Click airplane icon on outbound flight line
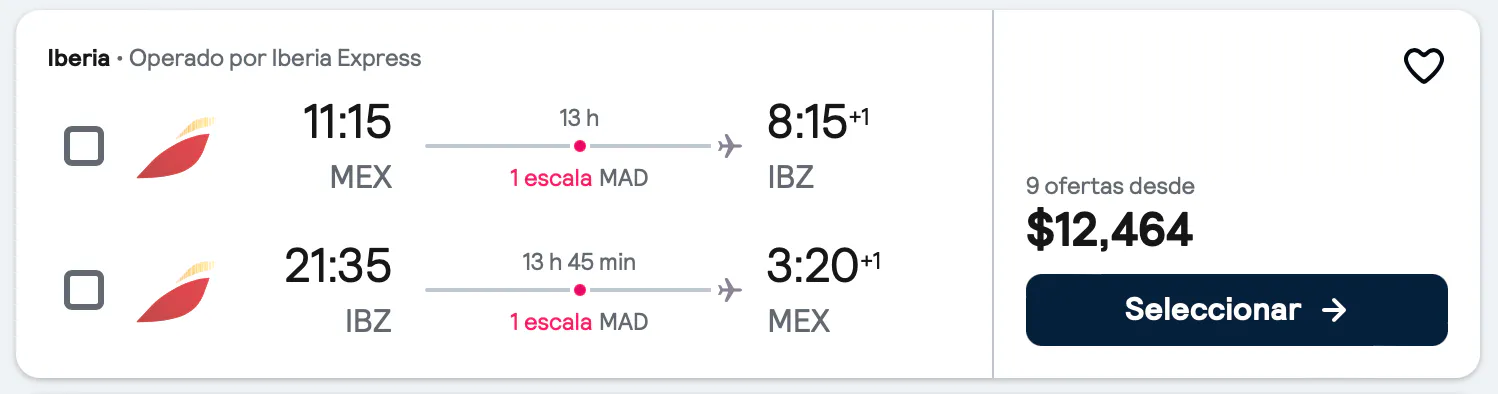 731,146
